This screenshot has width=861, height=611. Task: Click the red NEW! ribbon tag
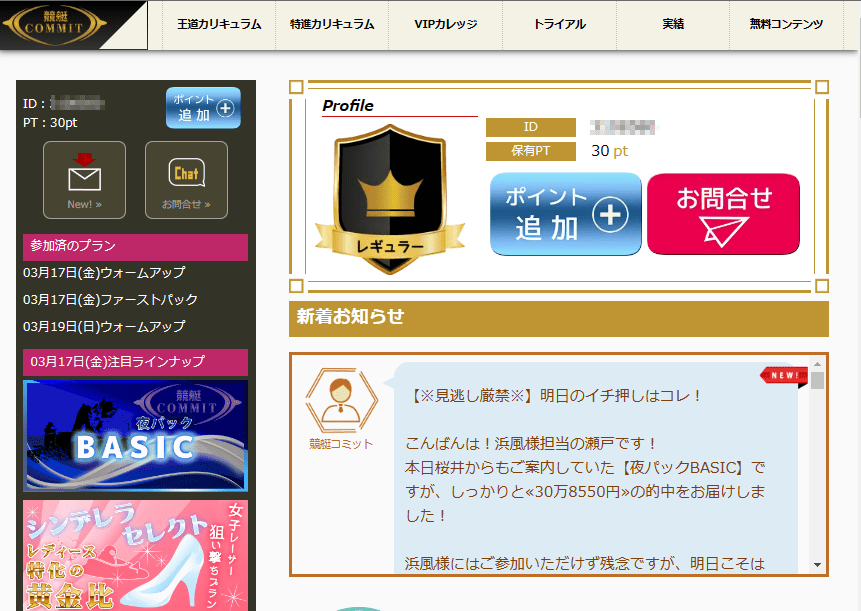(x=784, y=376)
